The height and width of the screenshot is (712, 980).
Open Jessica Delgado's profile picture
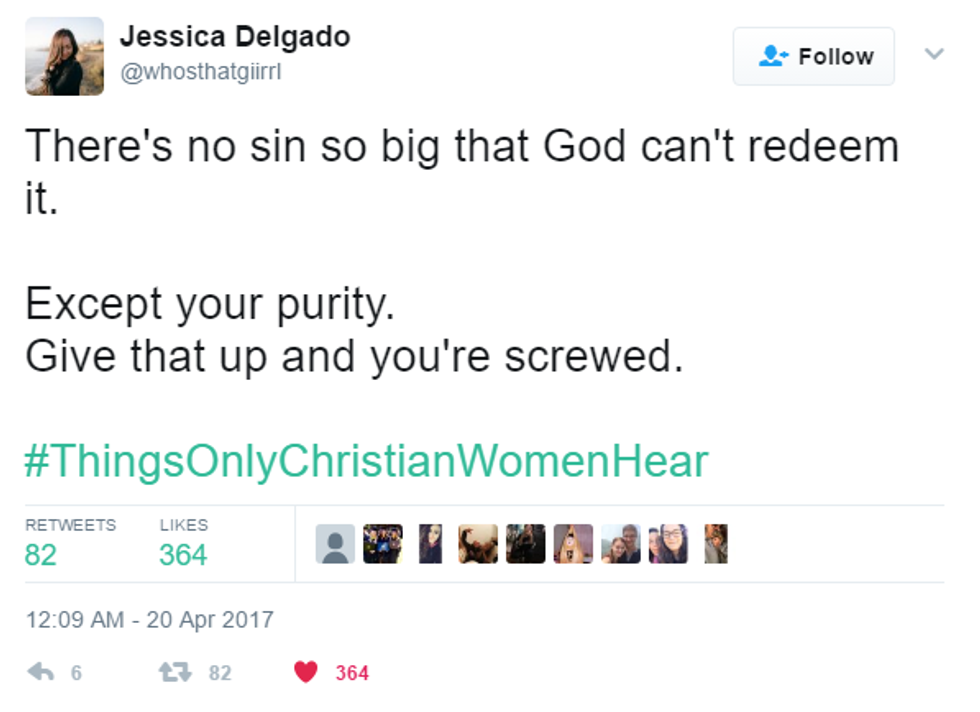point(64,56)
